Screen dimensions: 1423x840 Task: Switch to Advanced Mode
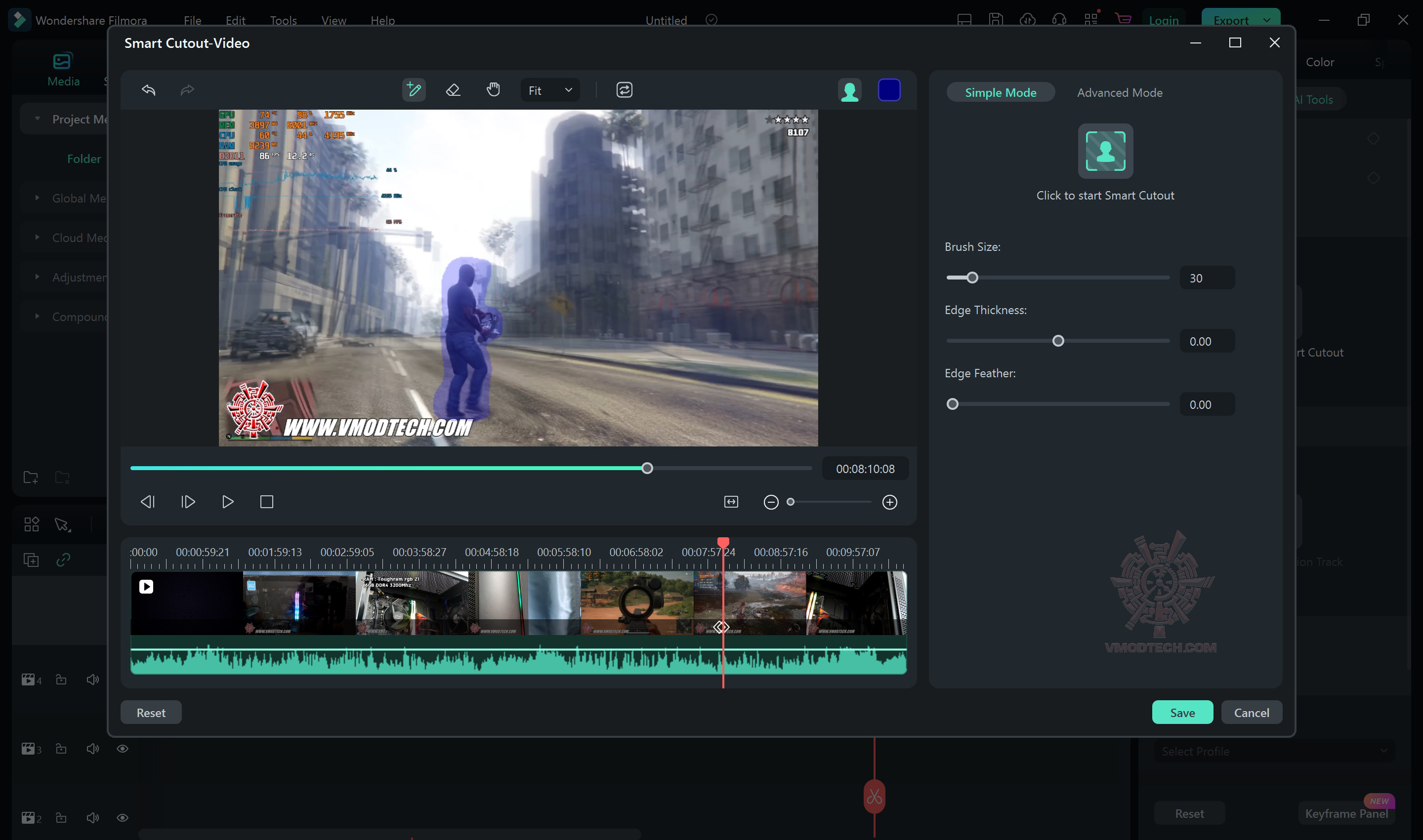pos(1120,92)
